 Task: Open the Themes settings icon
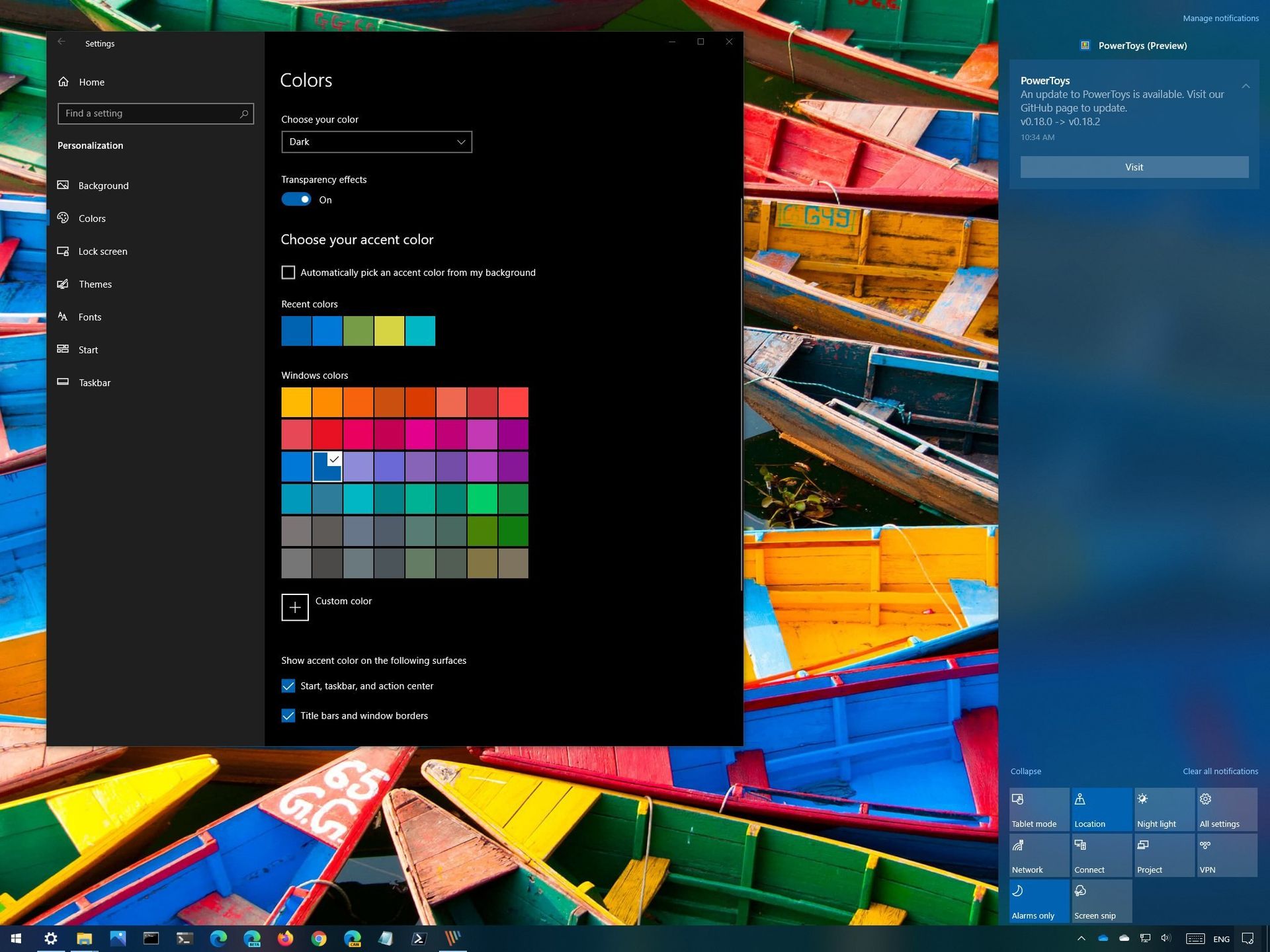click(x=63, y=284)
